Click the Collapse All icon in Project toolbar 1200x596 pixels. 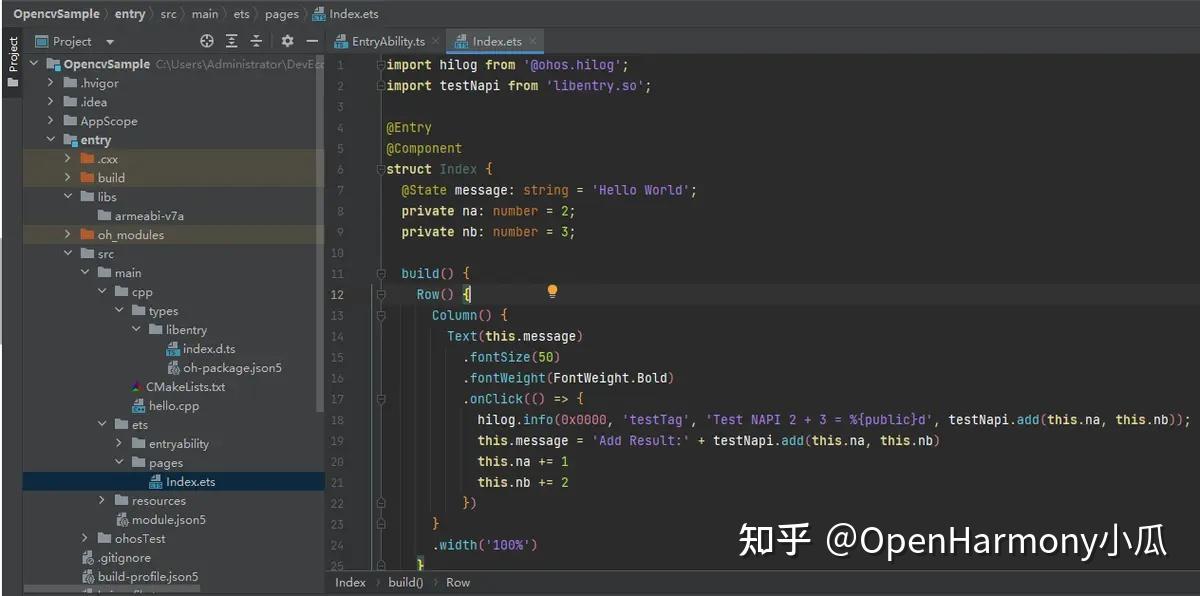256,41
